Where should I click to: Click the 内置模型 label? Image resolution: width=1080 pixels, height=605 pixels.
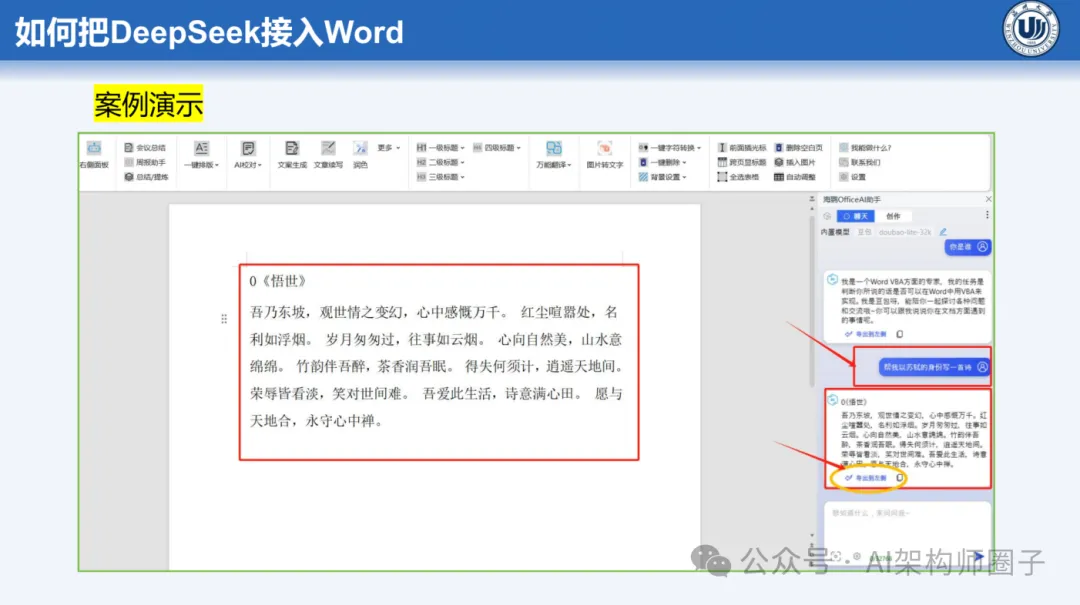(x=835, y=232)
